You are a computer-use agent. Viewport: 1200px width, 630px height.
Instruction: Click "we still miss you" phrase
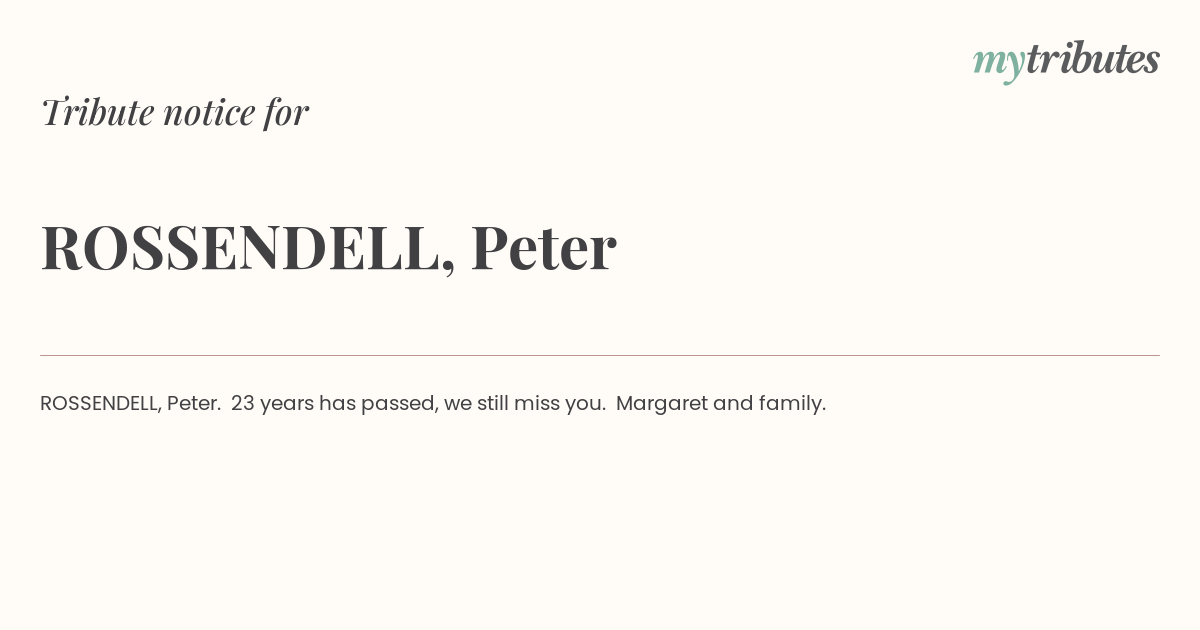tap(524, 404)
